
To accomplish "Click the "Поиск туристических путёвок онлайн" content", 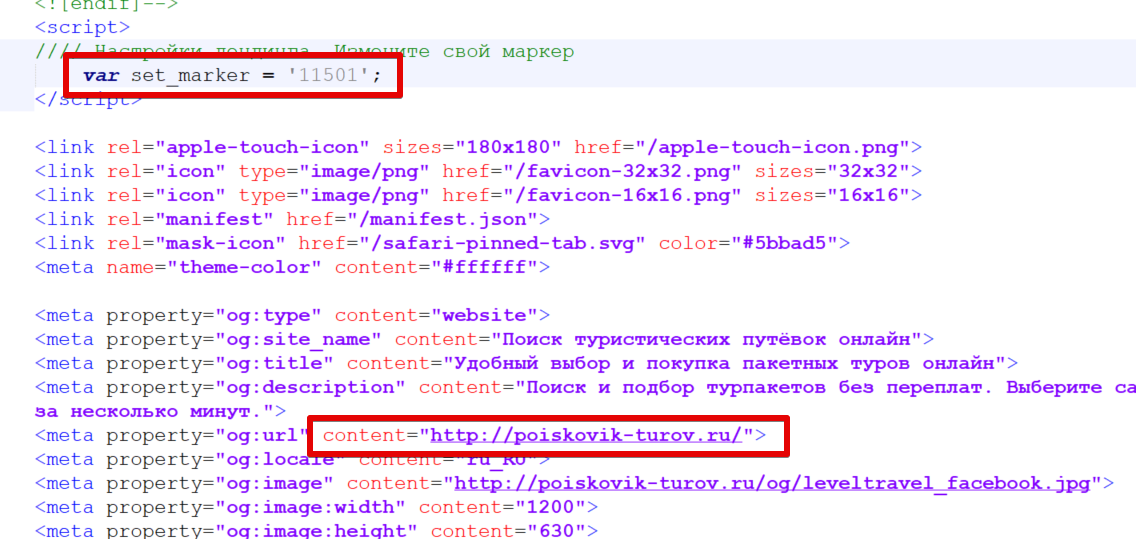I will tap(706, 339).
